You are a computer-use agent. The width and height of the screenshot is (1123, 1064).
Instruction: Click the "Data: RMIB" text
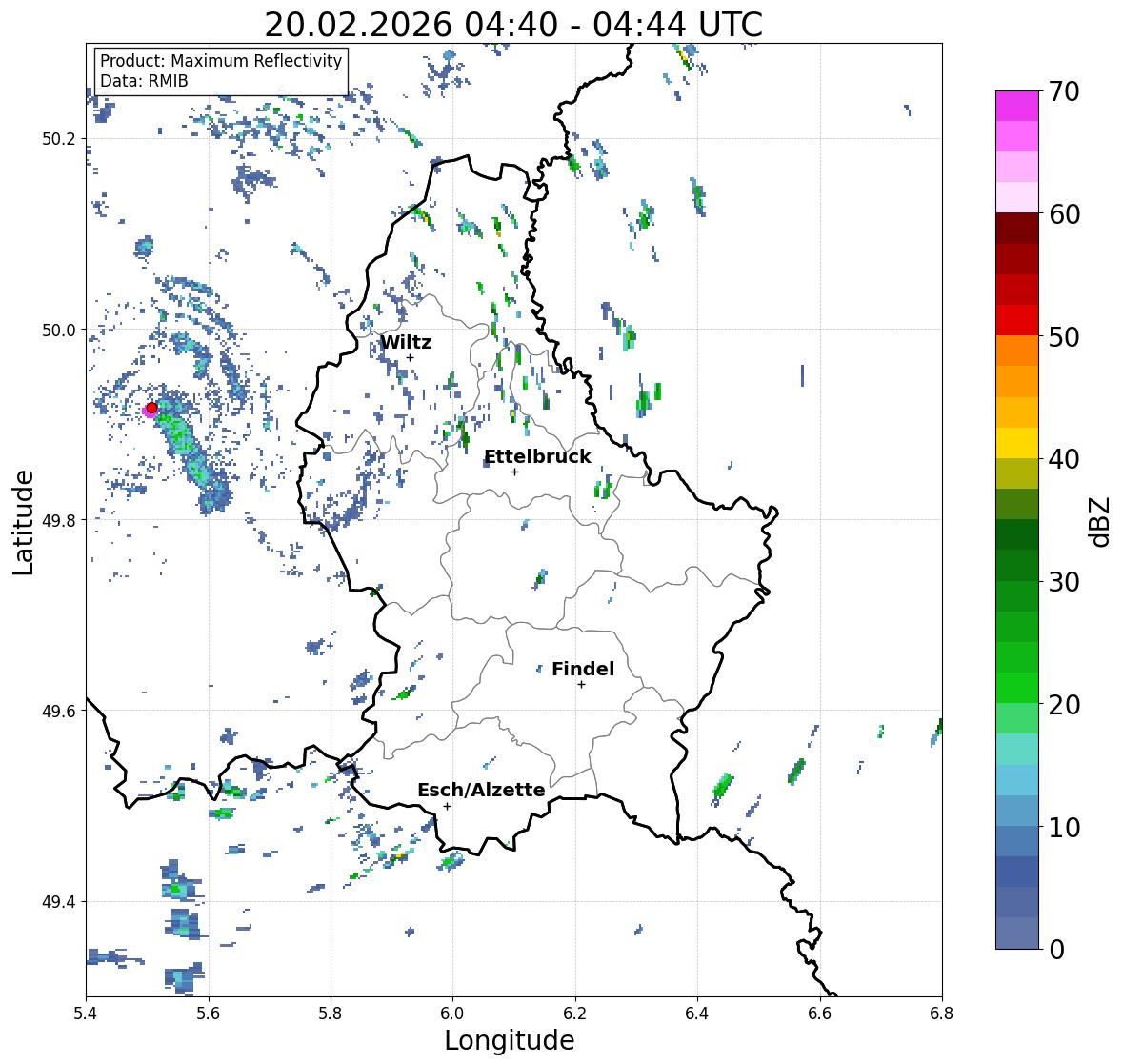[x=144, y=81]
